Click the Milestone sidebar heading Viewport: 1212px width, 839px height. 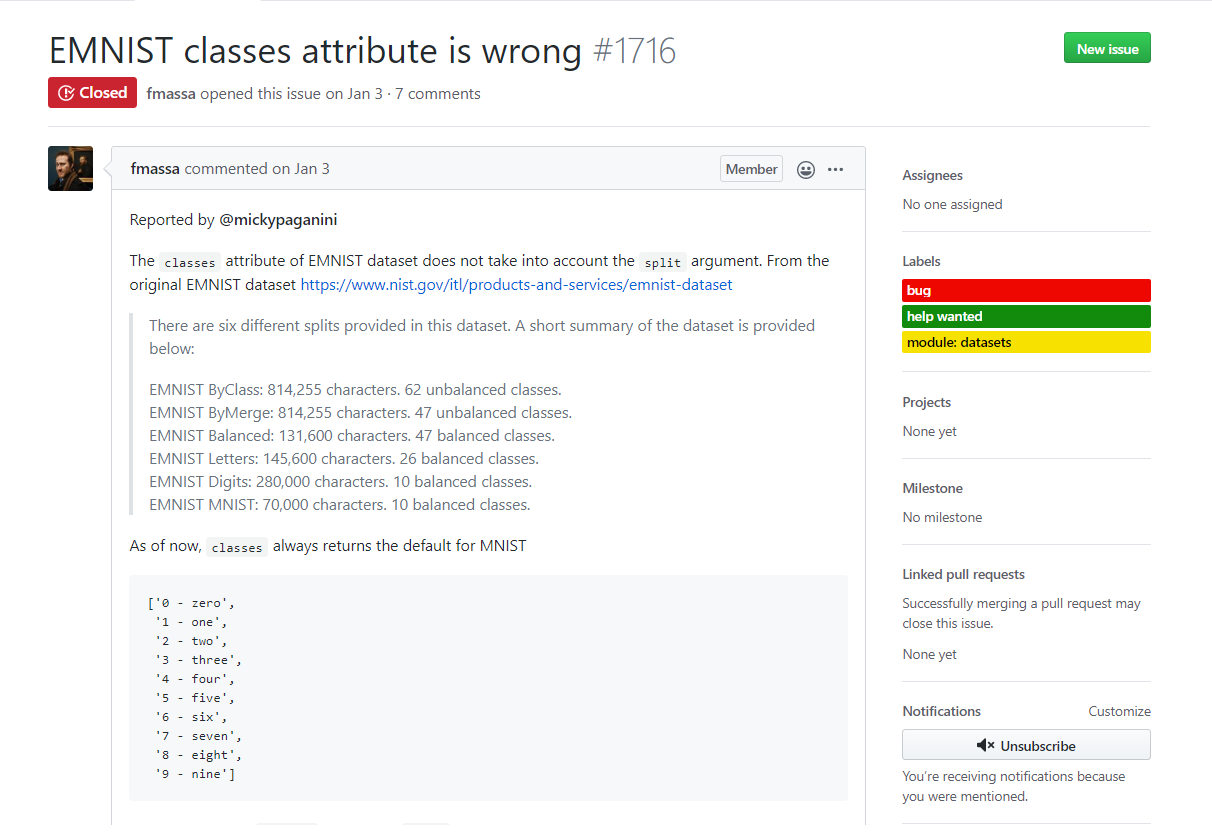click(x=932, y=489)
